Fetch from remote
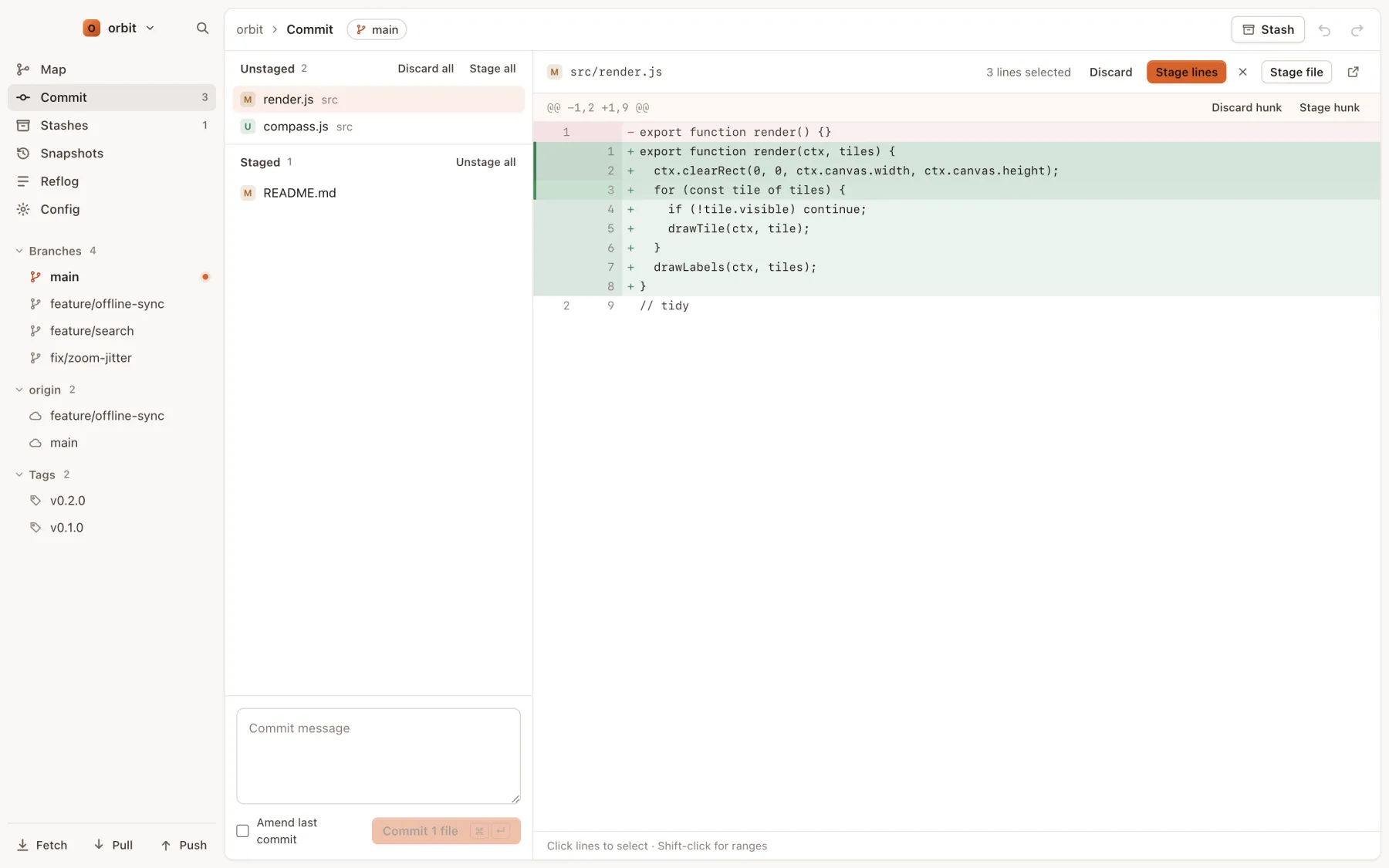Image resolution: width=1389 pixels, height=868 pixels. coord(42,845)
